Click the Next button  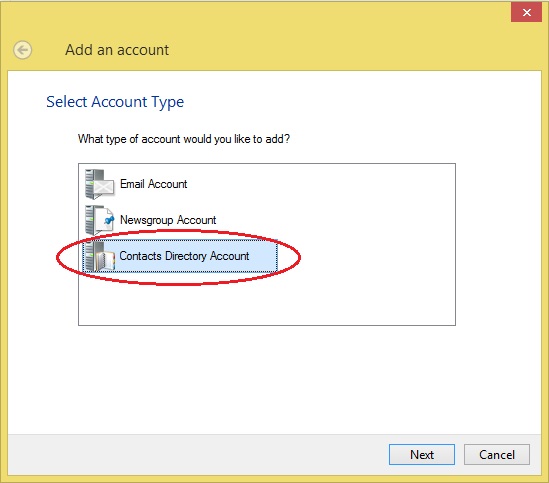pyautogui.click(x=422, y=455)
